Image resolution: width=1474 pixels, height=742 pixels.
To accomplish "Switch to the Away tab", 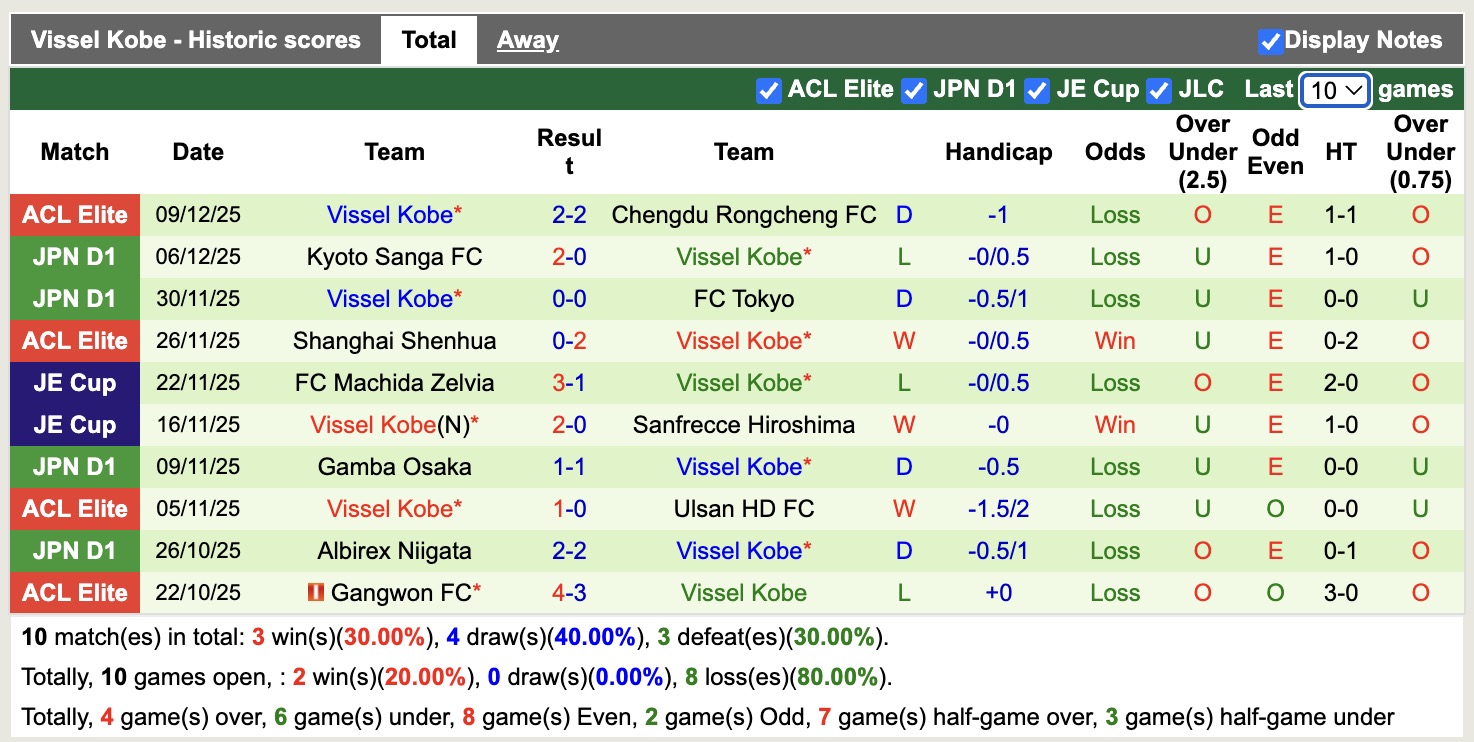I will (x=527, y=39).
